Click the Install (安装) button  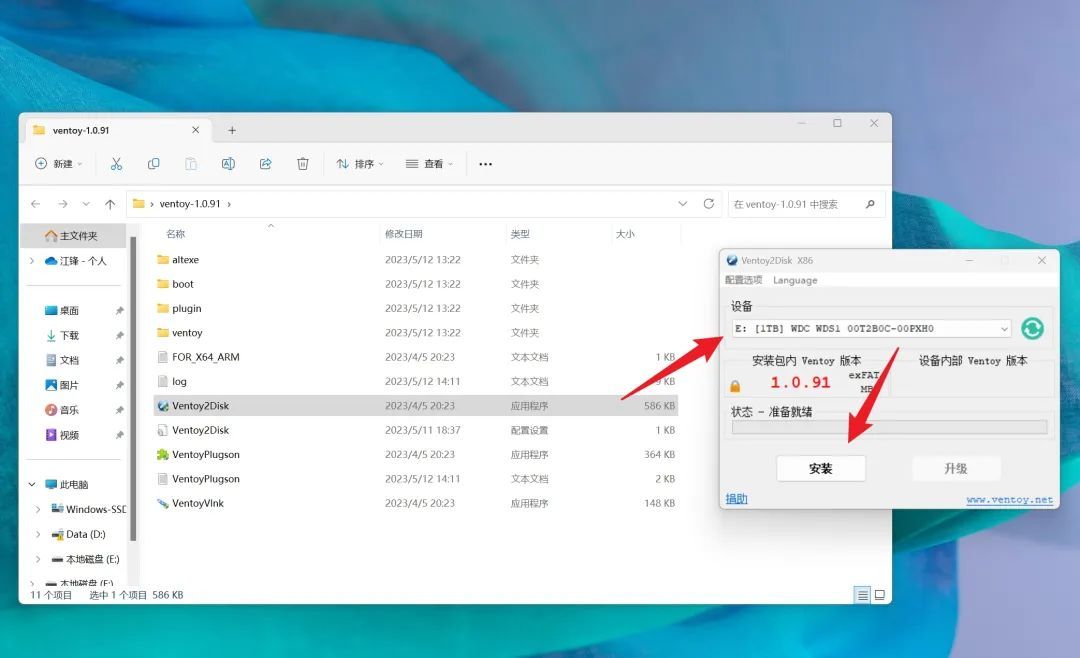(x=821, y=469)
